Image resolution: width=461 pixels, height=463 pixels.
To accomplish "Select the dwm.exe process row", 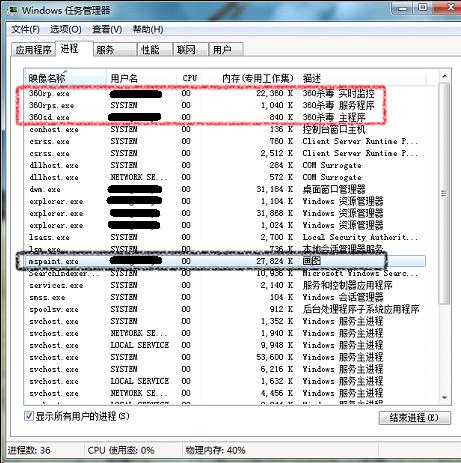I will [225, 189].
